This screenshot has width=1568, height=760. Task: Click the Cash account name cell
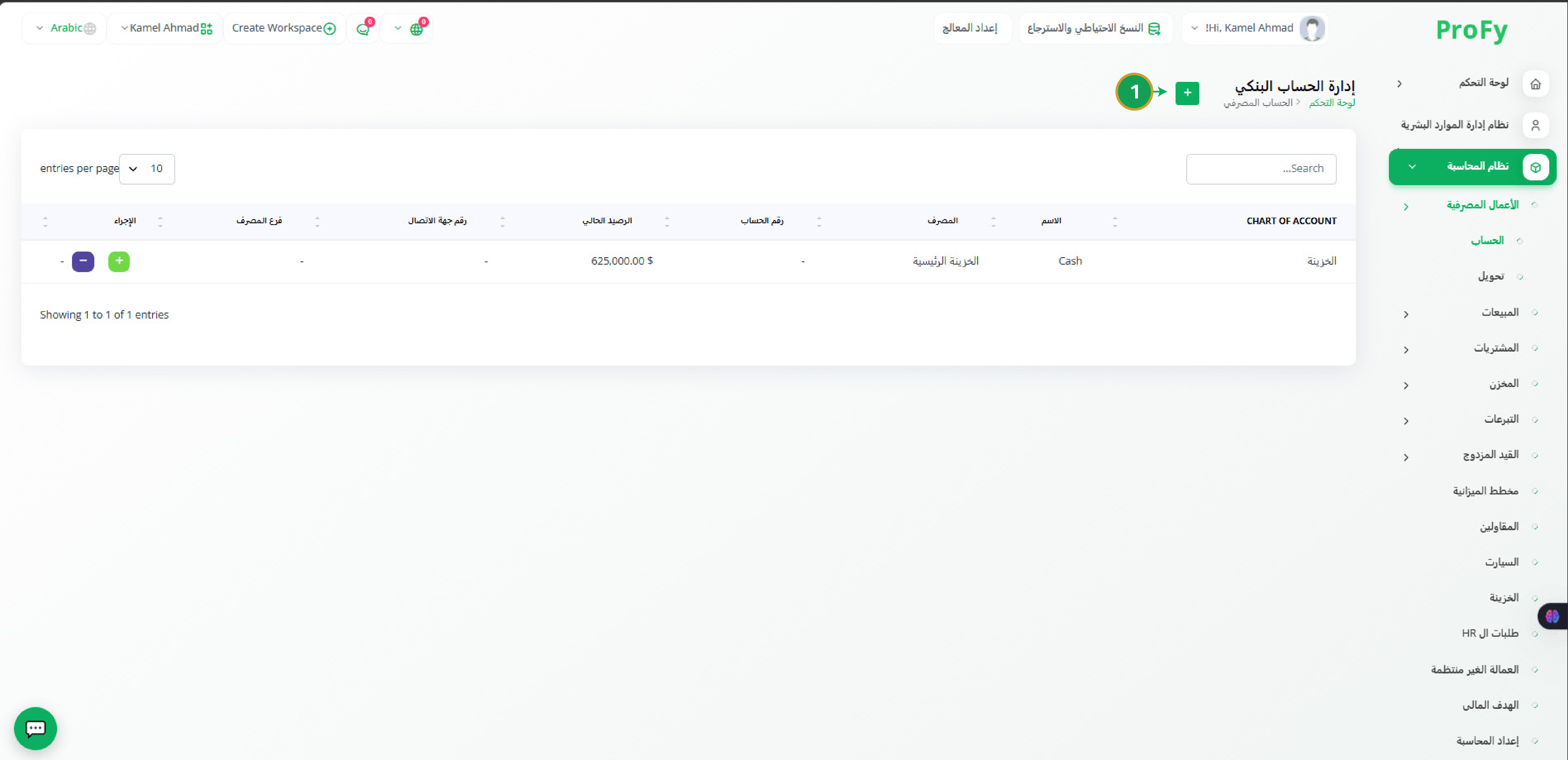click(1070, 261)
